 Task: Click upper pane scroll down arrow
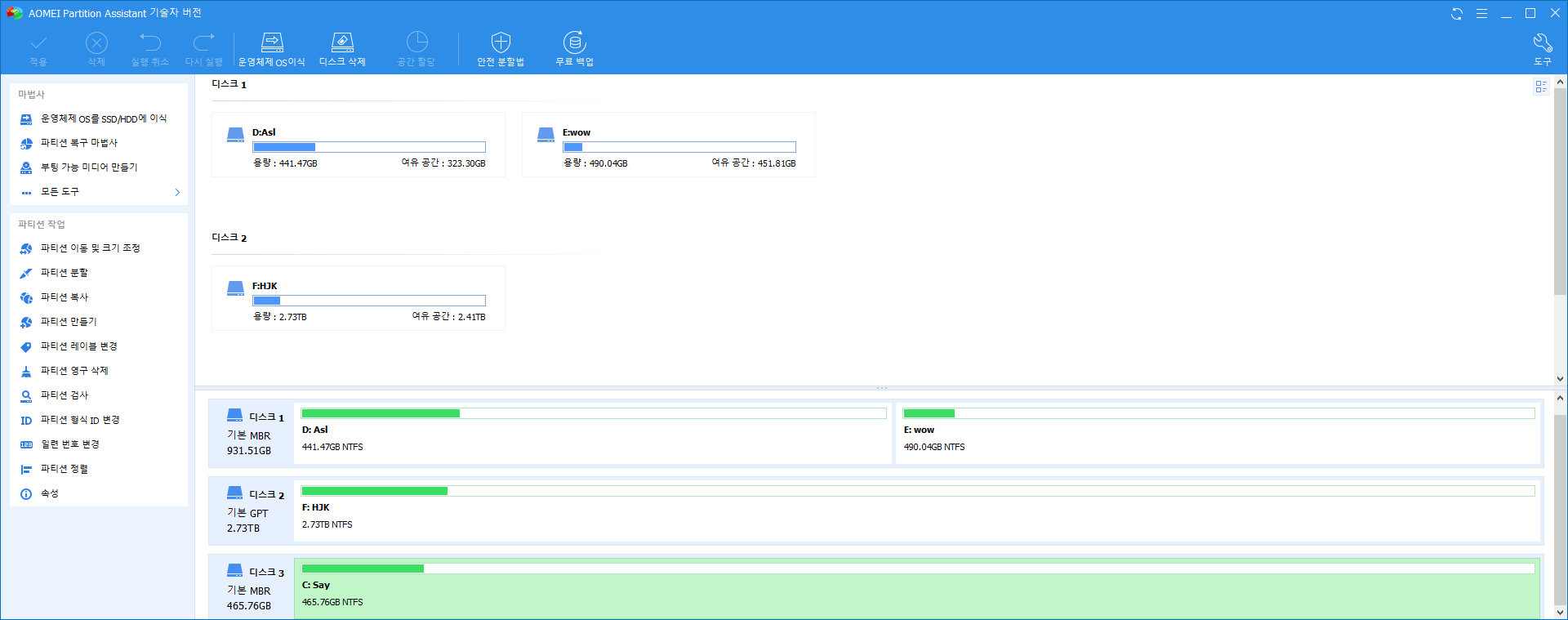point(1560,379)
